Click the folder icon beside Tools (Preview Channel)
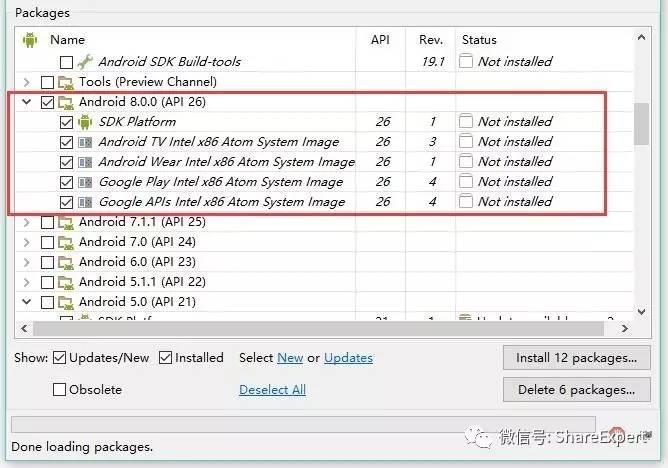 [x=66, y=82]
